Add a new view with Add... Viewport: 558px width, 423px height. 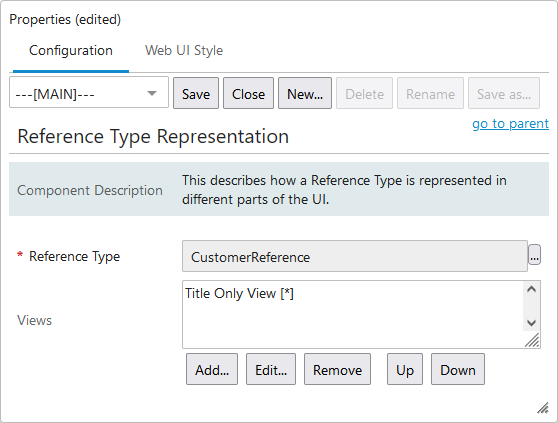pyautogui.click(x=212, y=369)
